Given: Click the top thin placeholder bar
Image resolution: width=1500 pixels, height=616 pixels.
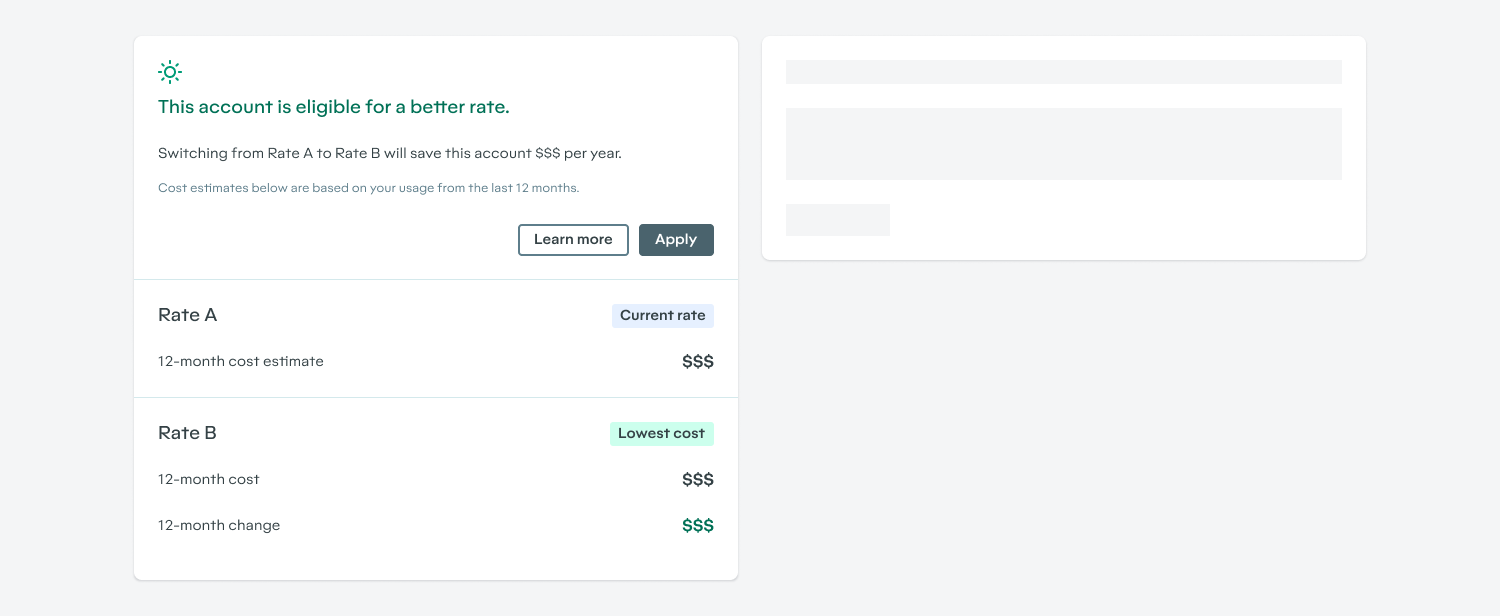Looking at the screenshot, I should coord(1064,72).
